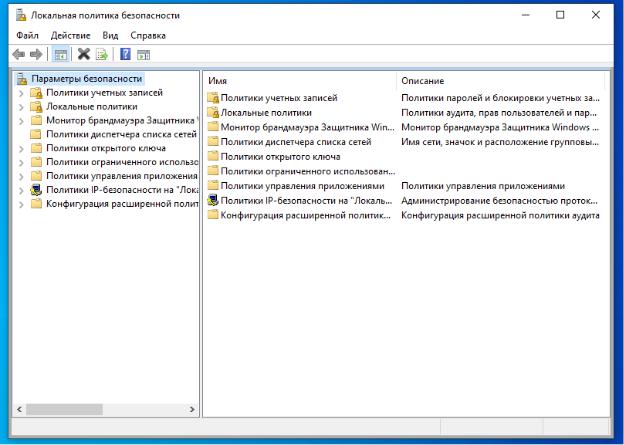This screenshot has height=445, width=624.
Task: Click the app icon in the title bar
Action: 21,15
